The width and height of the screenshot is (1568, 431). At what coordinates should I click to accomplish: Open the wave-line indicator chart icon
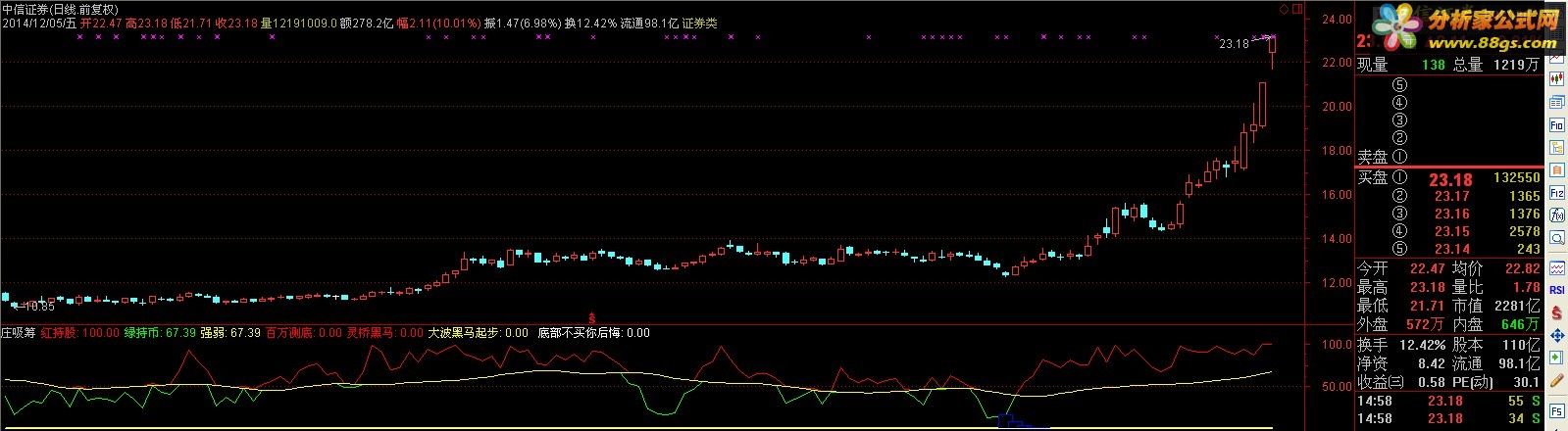tap(1556, 269)
